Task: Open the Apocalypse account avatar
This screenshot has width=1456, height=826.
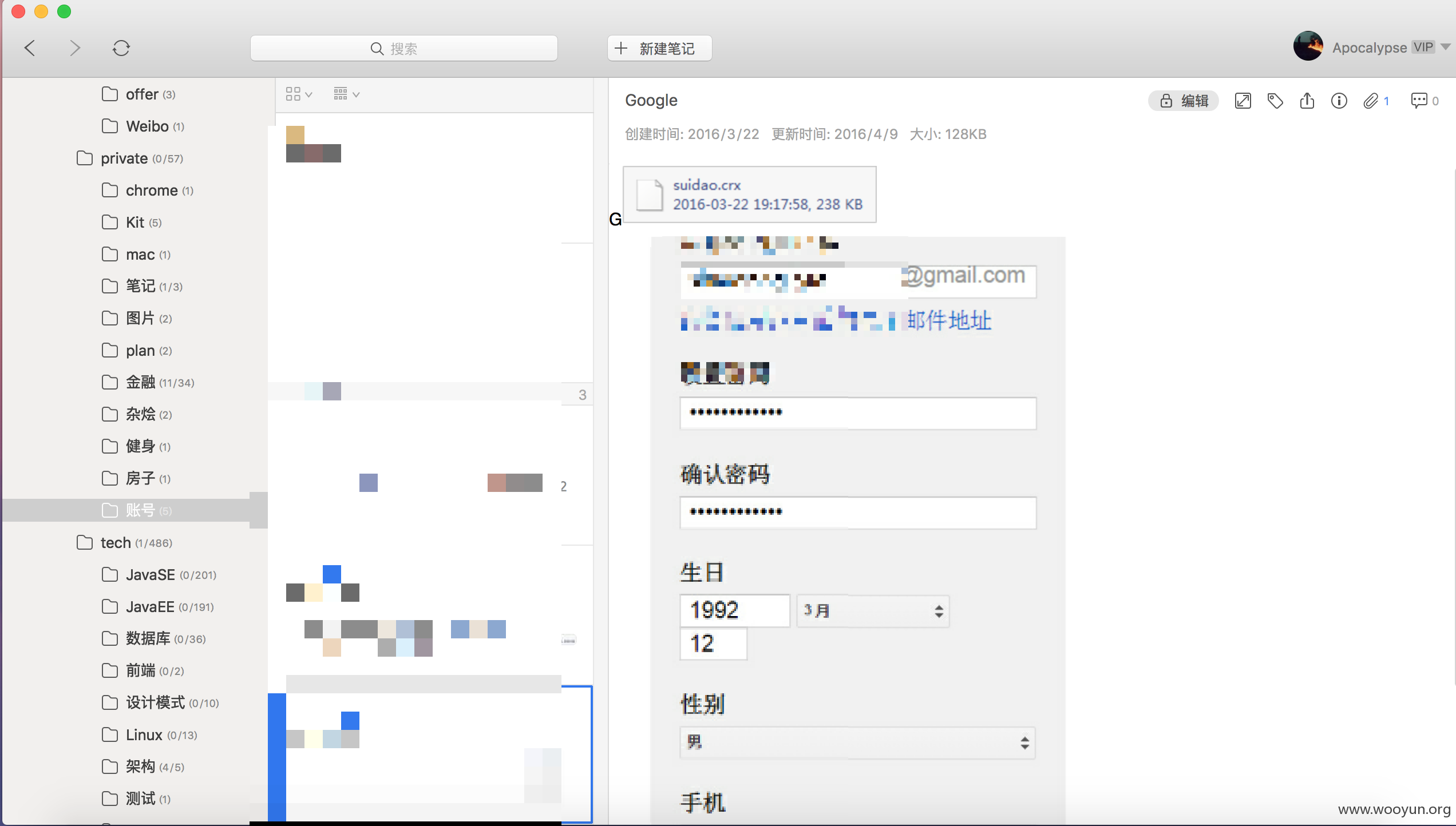Action: tap(1308, 46)
